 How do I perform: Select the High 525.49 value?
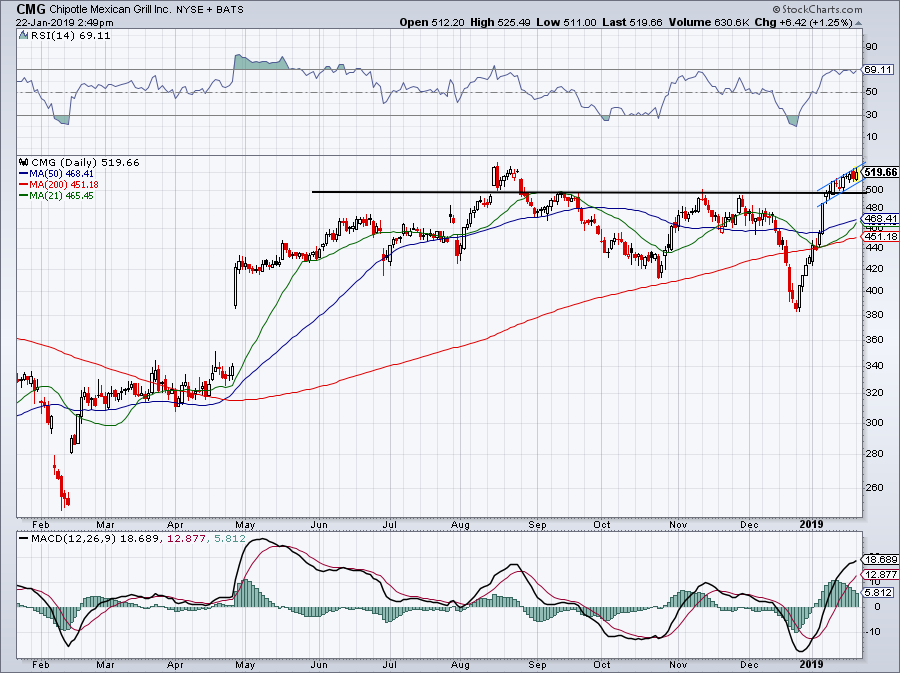click(x=501, y=22)
